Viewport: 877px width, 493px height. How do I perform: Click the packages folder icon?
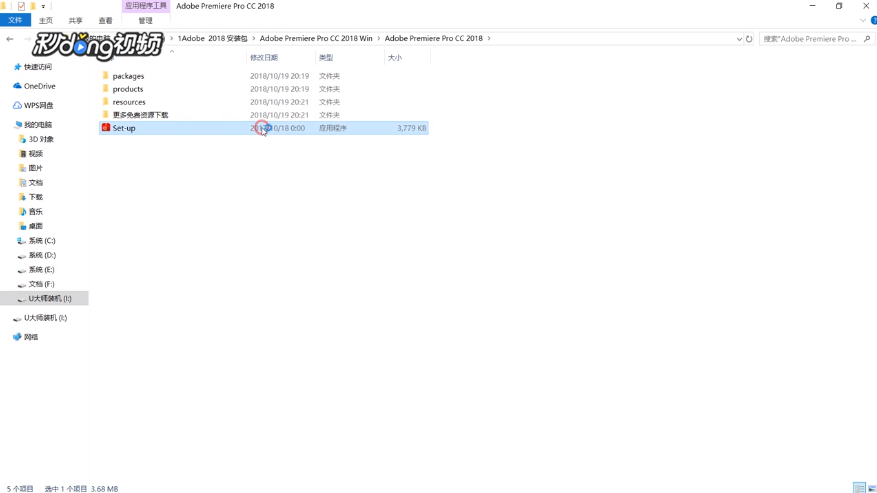tap(105, 76)
